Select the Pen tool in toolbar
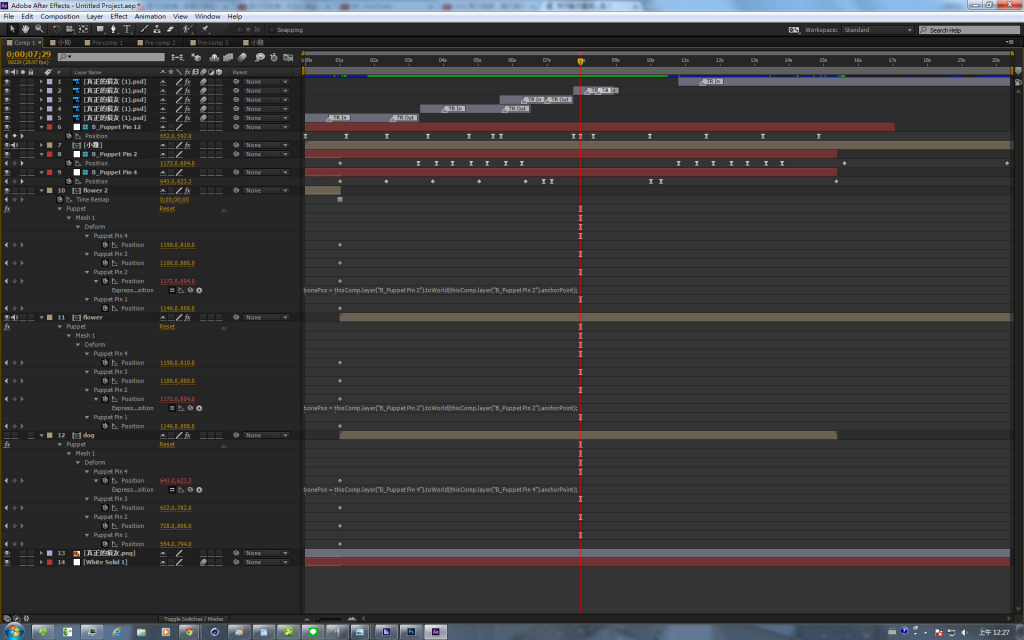 (x=112, y=30)
